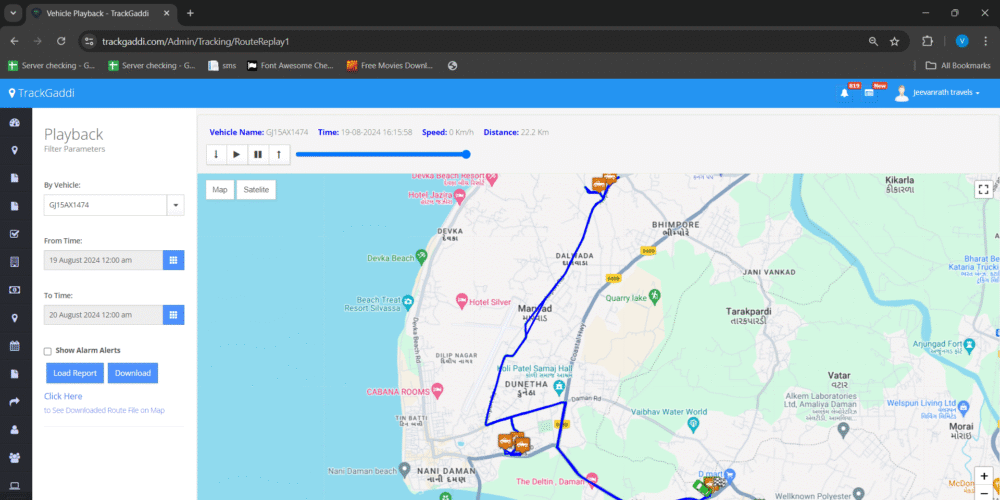Click the Load Report button
The width and height of the screenshot is (1000, 500).
(75, 373)
